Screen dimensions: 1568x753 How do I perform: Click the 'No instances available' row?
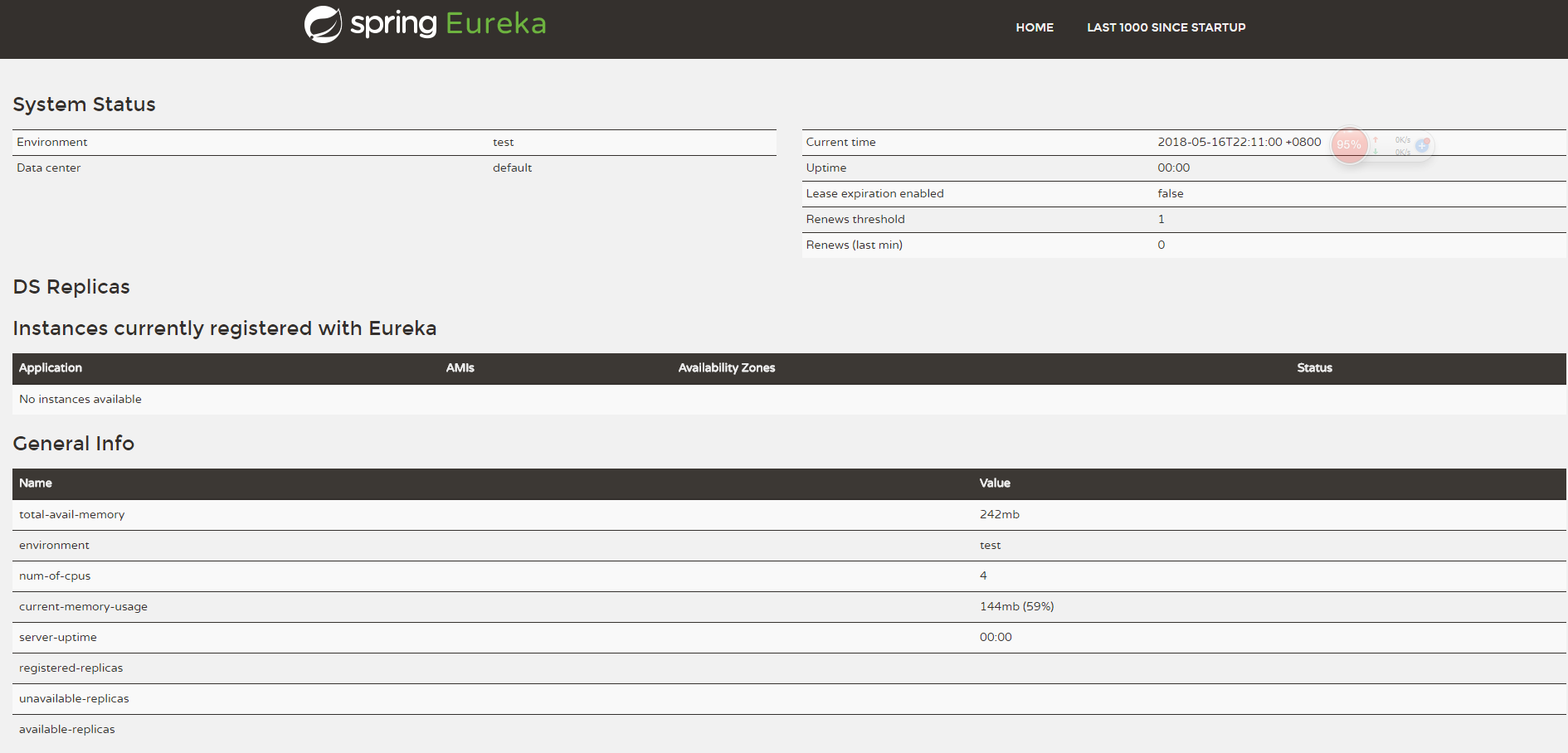pos(789,400)
